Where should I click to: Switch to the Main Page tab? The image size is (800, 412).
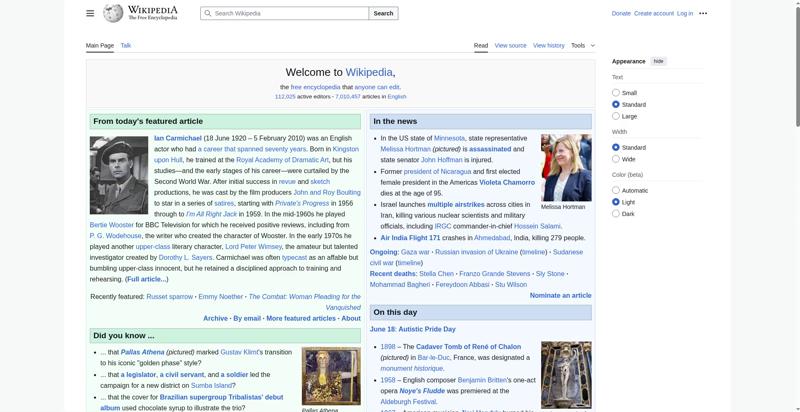tap(100, 45)
